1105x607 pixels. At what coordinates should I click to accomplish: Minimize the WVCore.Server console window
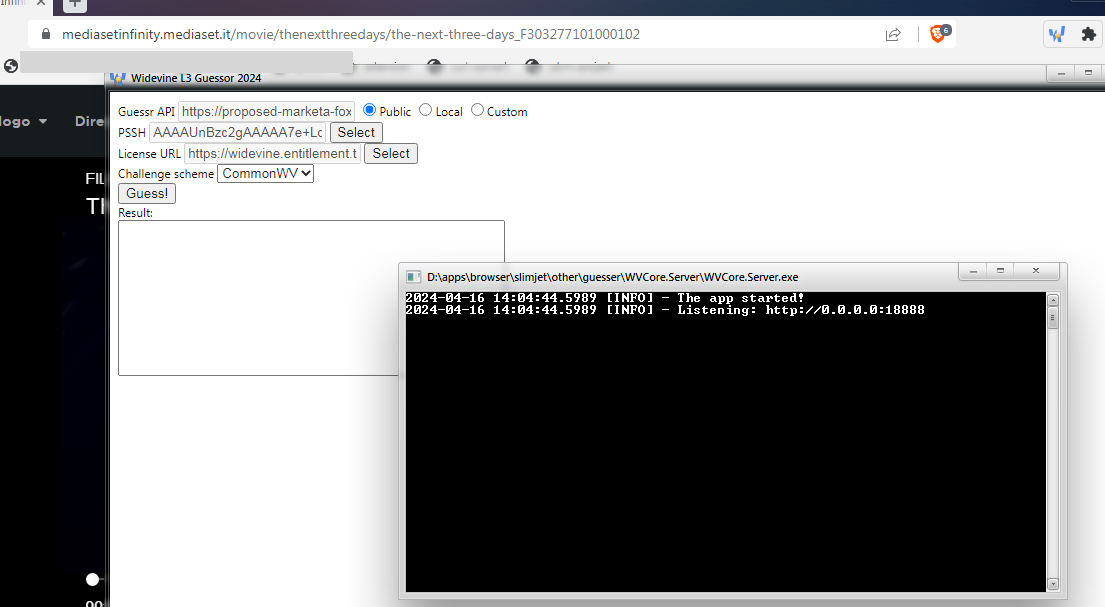[973, 271]
